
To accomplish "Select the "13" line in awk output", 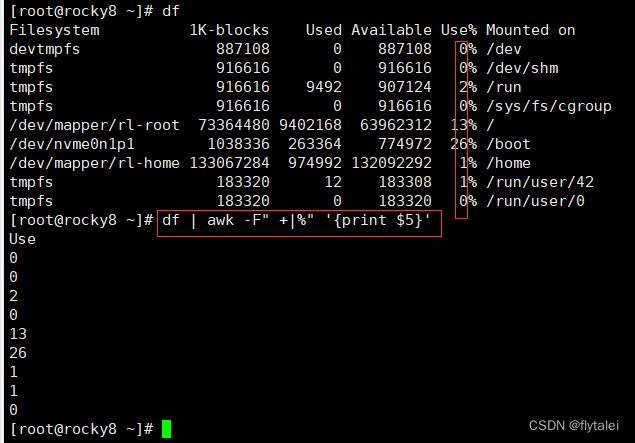I will pos(18,334).
